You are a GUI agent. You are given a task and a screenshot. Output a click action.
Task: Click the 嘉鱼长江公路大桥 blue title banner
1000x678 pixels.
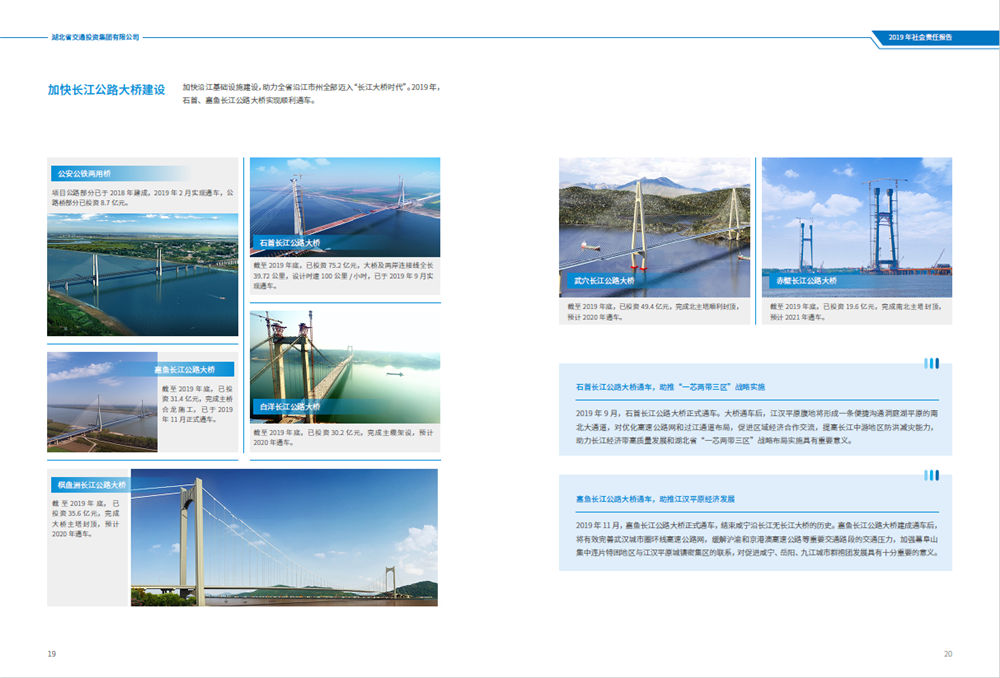click(187, 369)
